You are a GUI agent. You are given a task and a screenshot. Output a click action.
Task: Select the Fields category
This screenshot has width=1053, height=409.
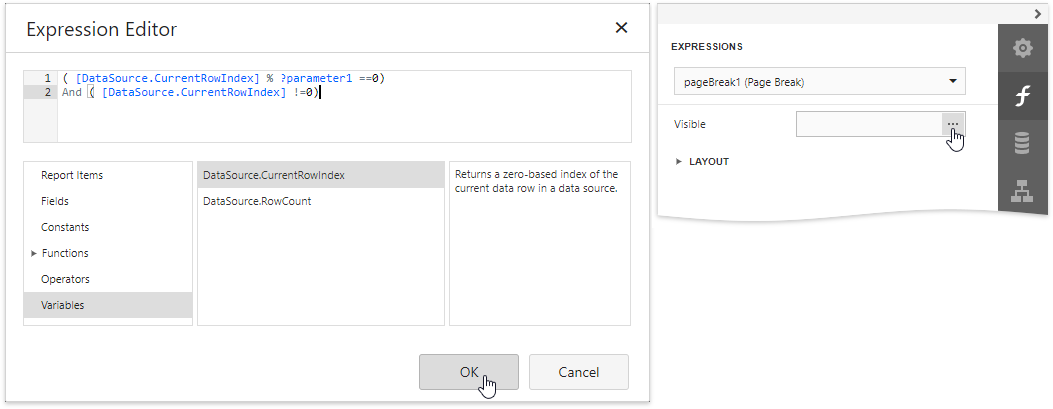point(55,202)
